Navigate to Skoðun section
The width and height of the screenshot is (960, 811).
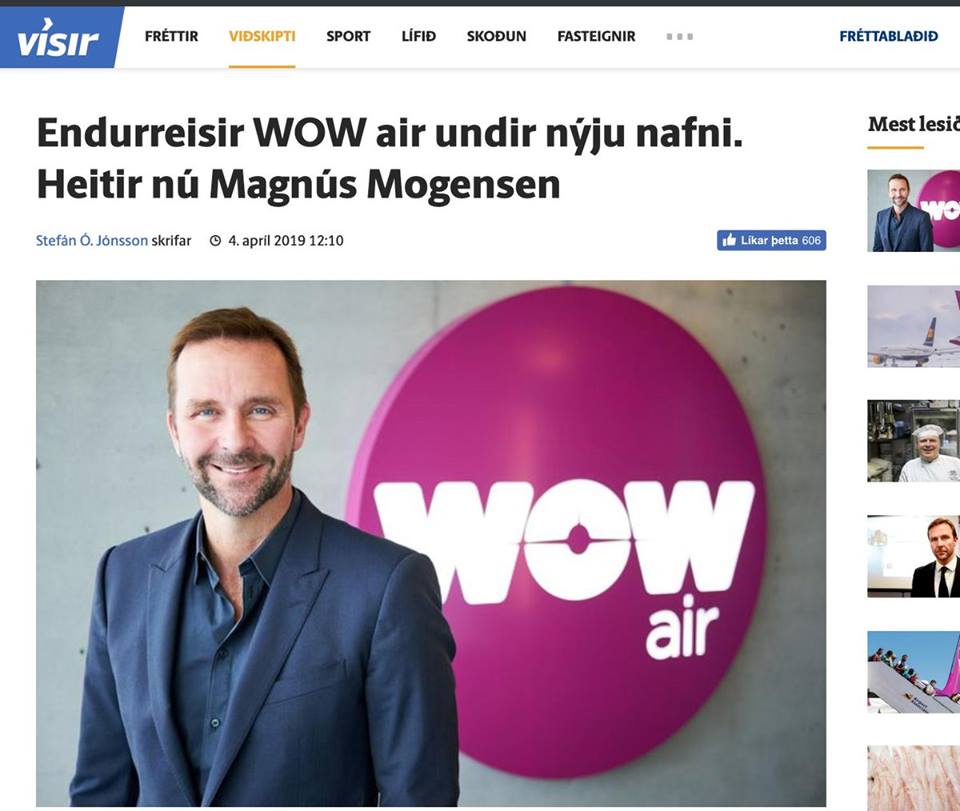tap(497, 37)
